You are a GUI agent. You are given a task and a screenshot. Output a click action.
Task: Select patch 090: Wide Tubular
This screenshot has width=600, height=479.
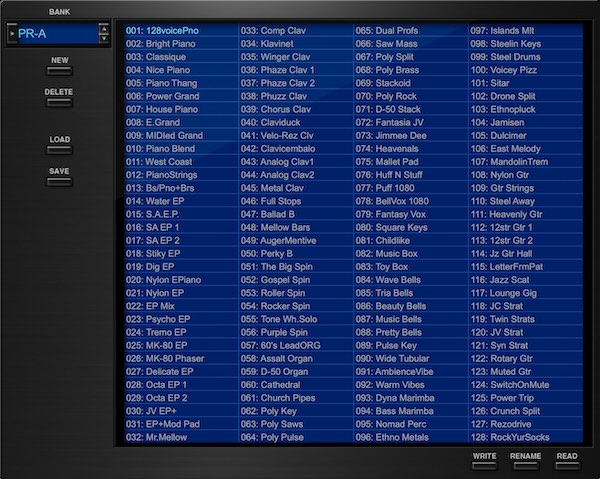tap(411, 358)
